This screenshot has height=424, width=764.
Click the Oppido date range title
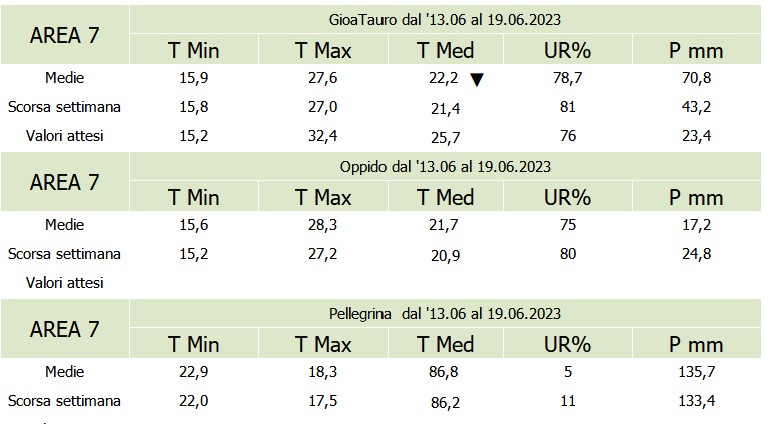point(445,166)
